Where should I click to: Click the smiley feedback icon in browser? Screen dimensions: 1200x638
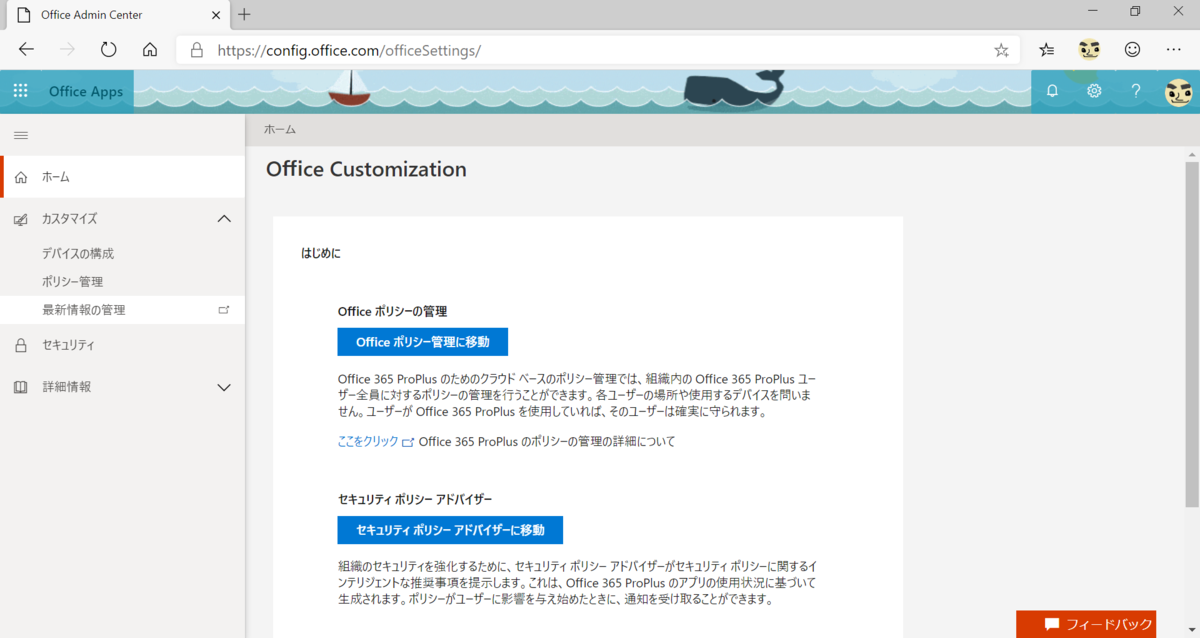pyautogui.click(x=1132, y=49)
